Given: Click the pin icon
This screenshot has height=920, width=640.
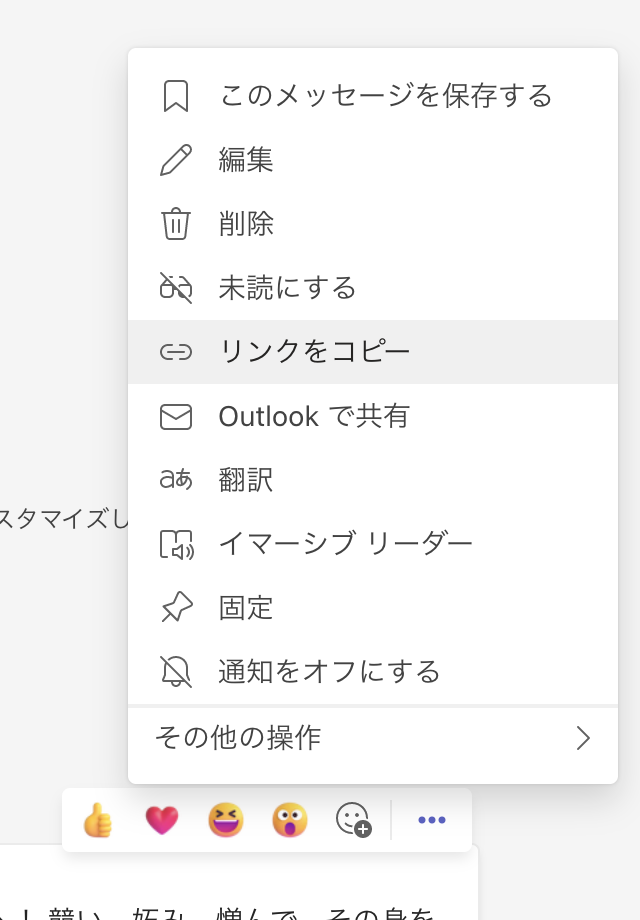Looking at the screenshot, I should pyautogui.click(x=176, y=608).
